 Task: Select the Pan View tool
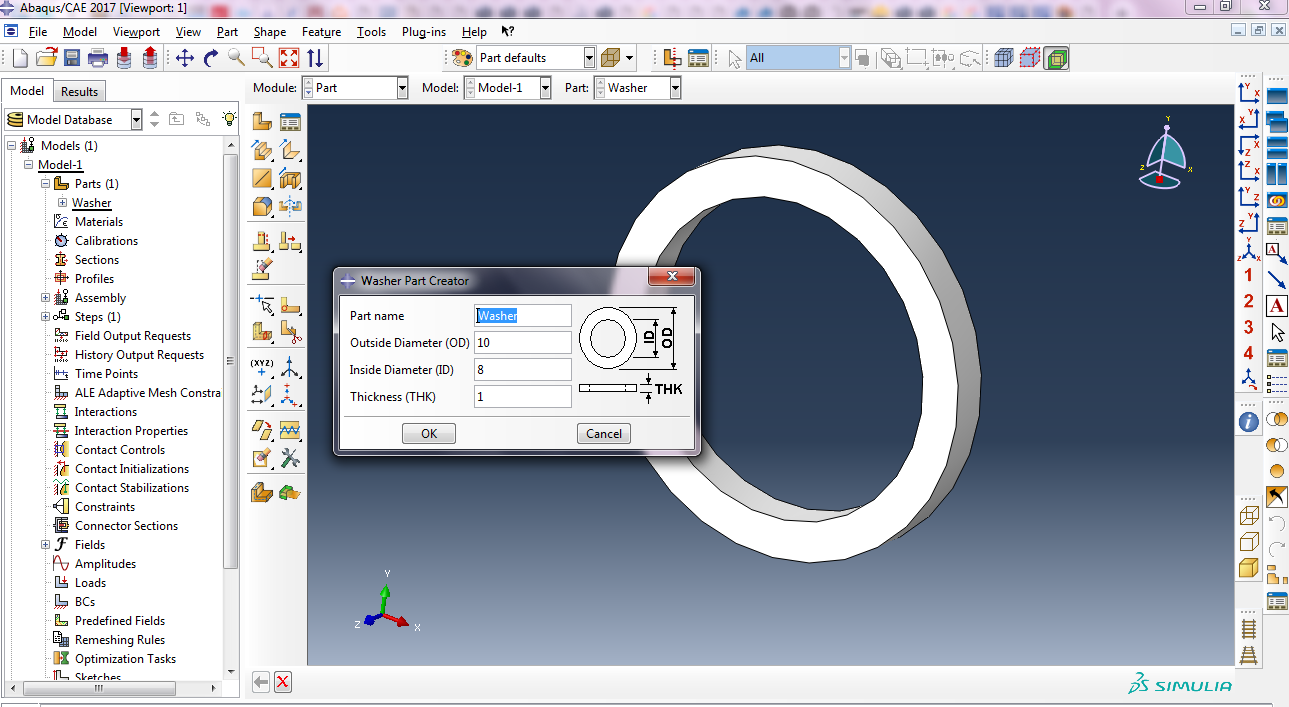(185, 57)
